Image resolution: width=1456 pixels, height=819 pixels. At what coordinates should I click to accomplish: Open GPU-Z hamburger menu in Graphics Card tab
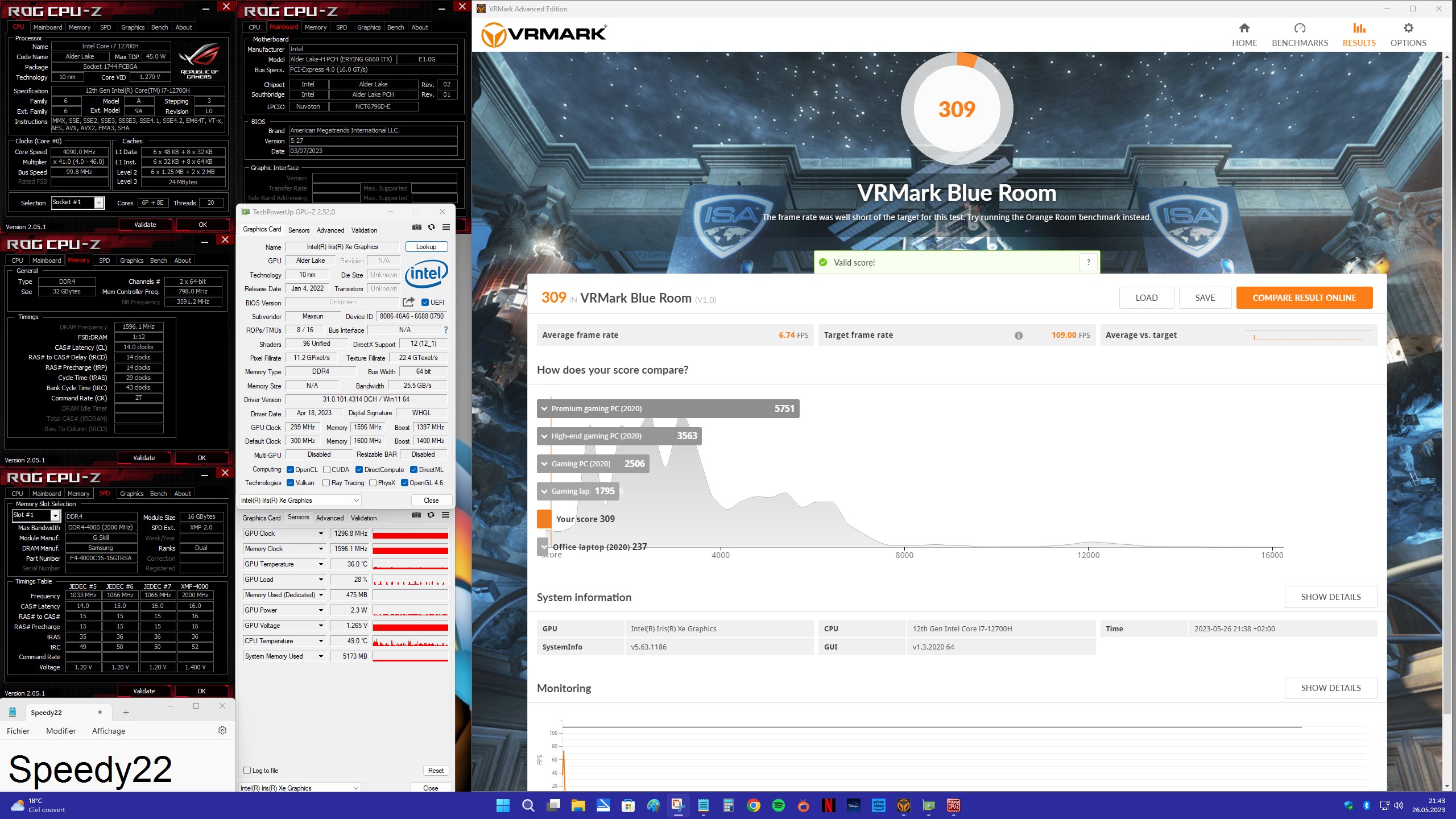tap(446, 227)
